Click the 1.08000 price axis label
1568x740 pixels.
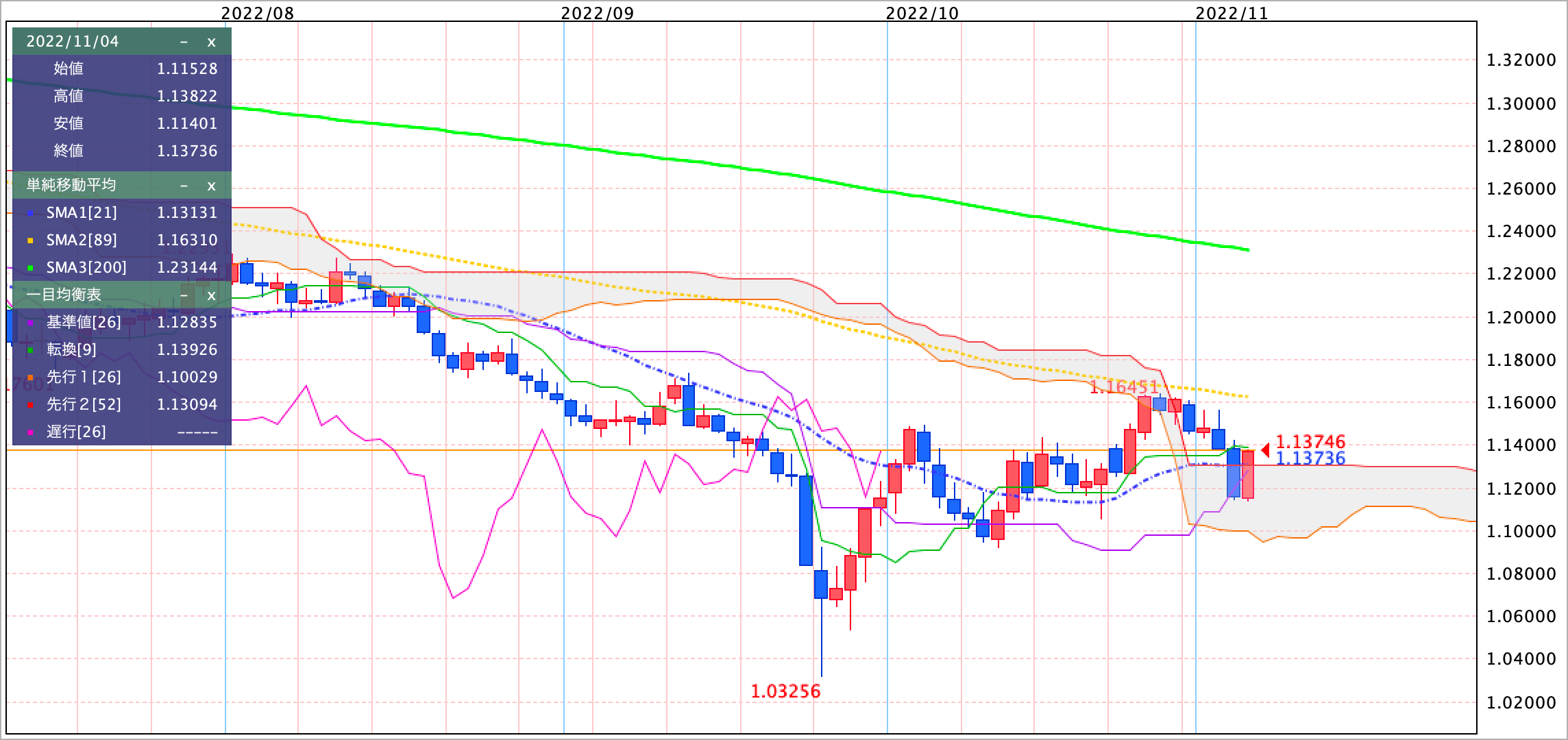click(1520, 574)
